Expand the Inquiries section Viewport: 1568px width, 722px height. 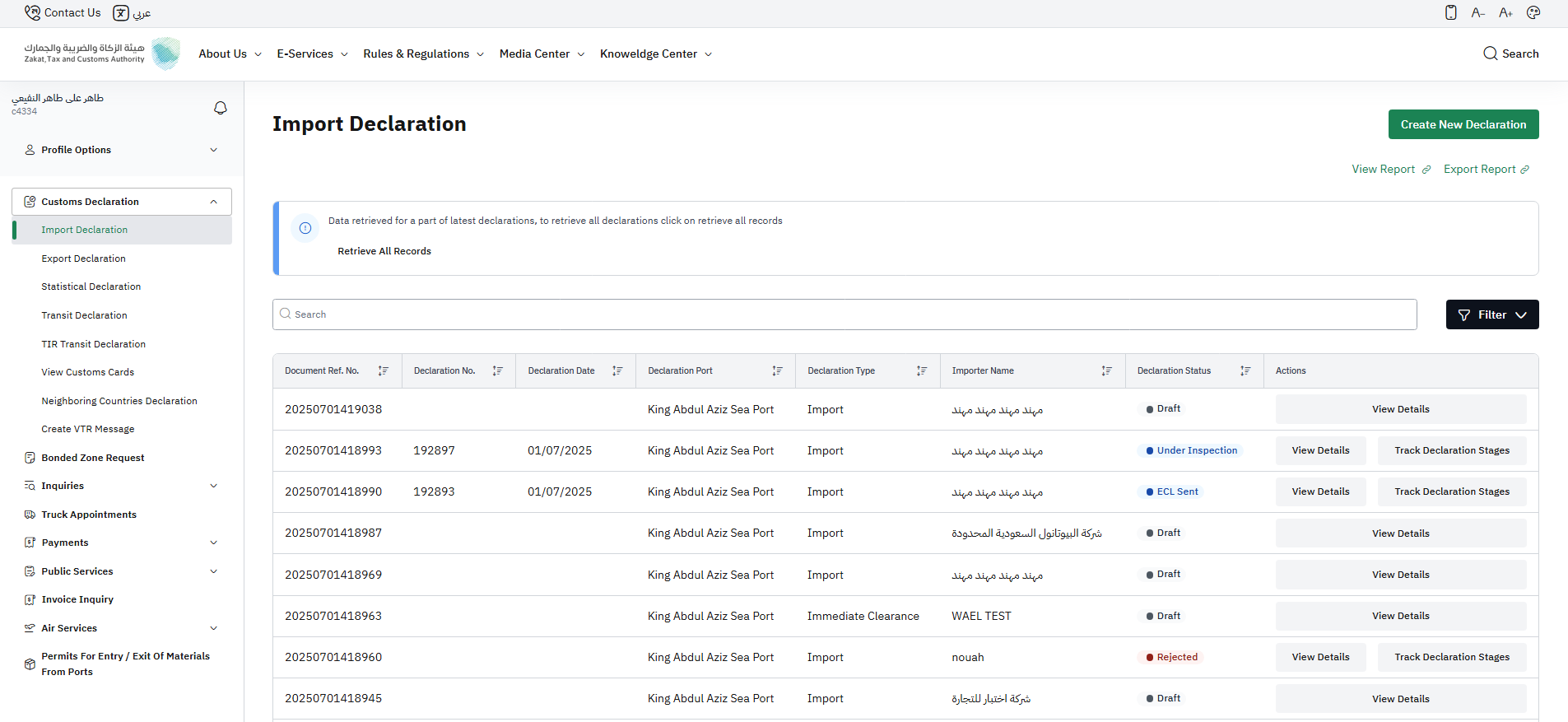tap(122, 486)
